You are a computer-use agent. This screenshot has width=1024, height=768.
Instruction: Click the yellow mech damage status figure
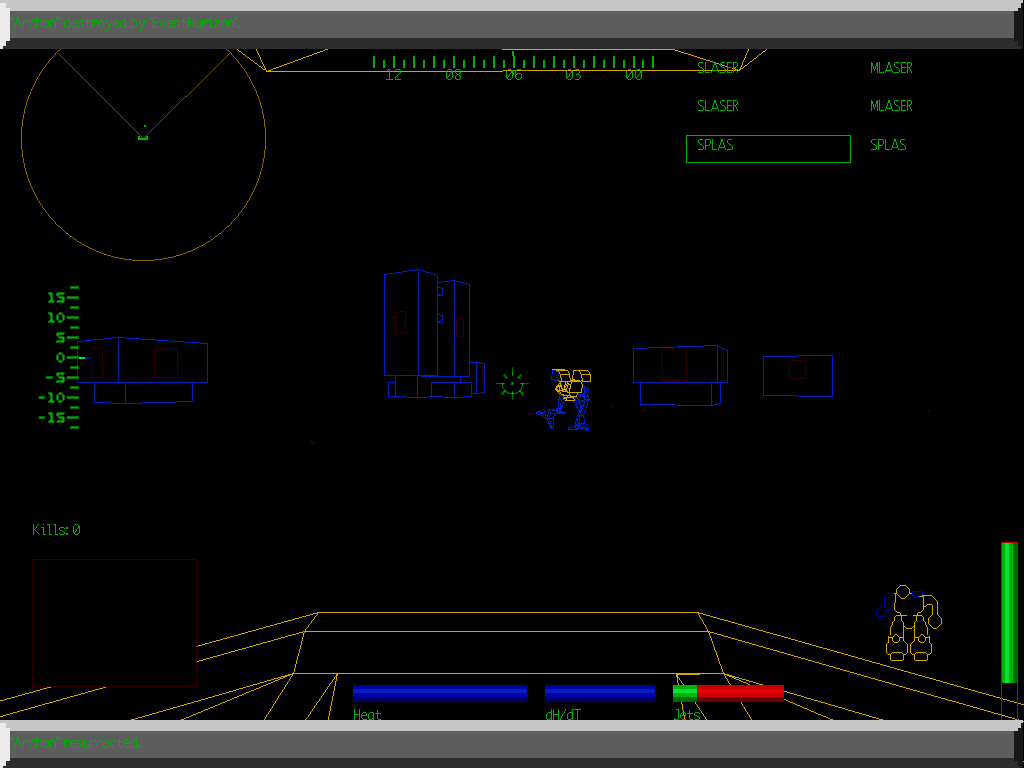pyautogui.click(x=909, y=623)
